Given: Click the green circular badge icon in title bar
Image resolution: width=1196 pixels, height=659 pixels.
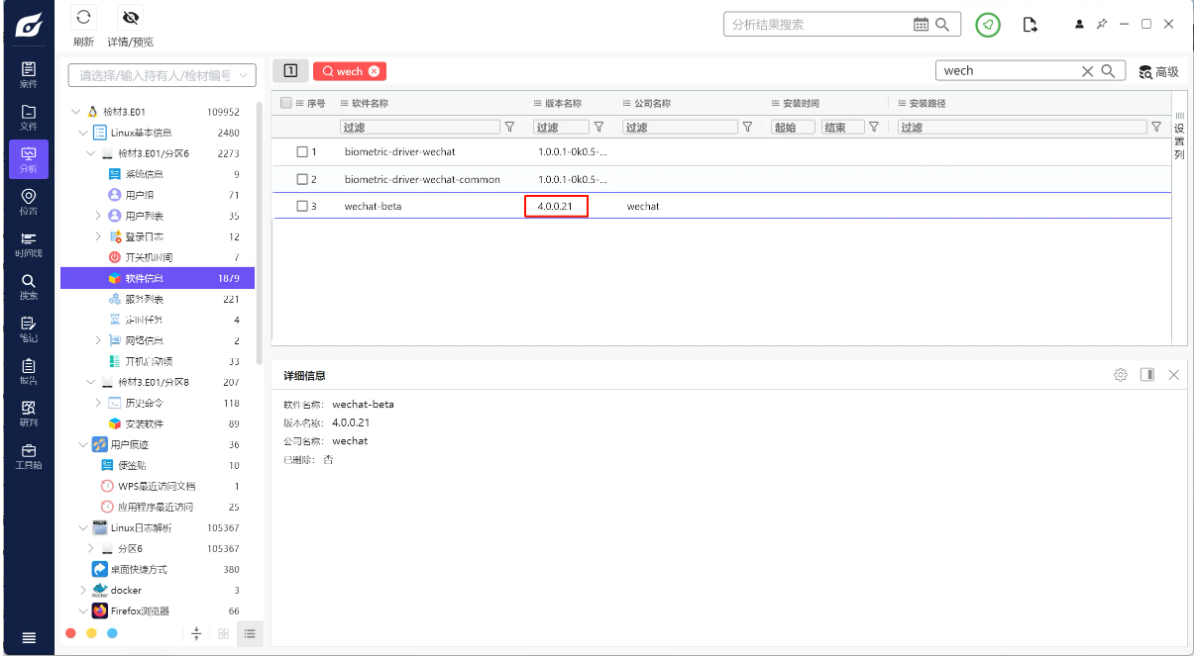Looking at the screenshot, I should [988, 25].
